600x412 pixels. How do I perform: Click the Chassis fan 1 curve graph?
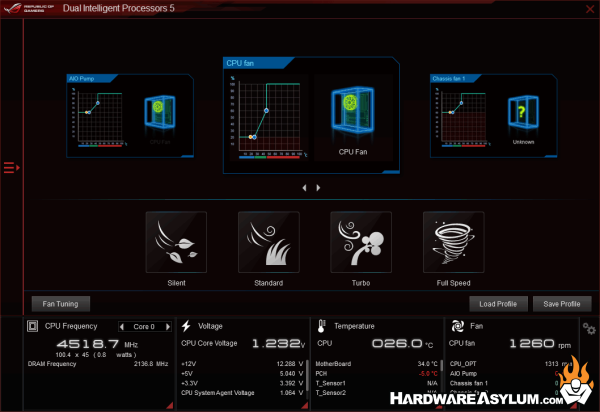click(x=463, y=117)
